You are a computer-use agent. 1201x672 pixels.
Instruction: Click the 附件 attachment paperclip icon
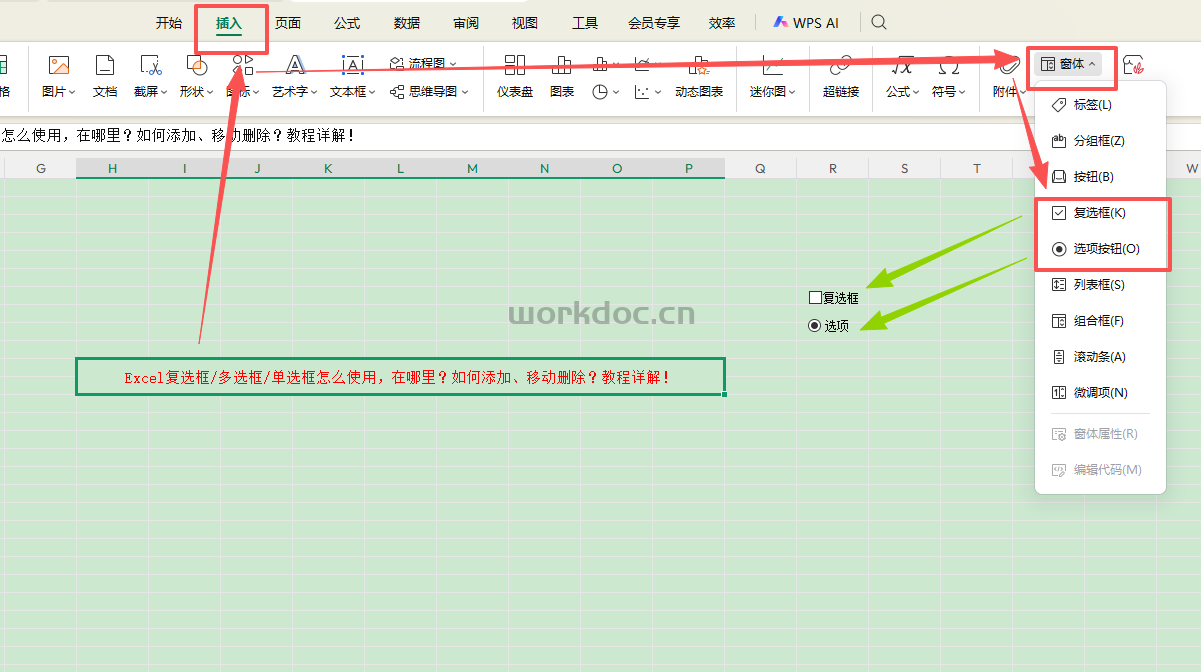pyautogui.click(x=1009, y=66)
